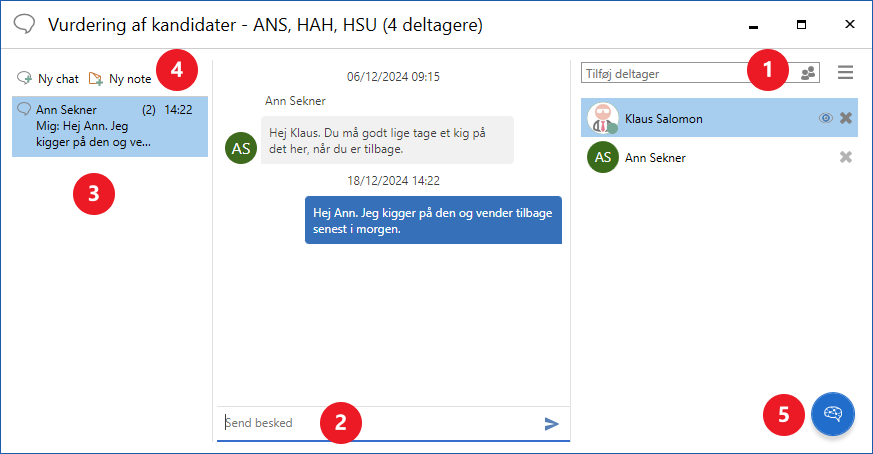Click the green AS avatar in participants
This screenshot has height=454, width=873.
click(x=602, y=157)
